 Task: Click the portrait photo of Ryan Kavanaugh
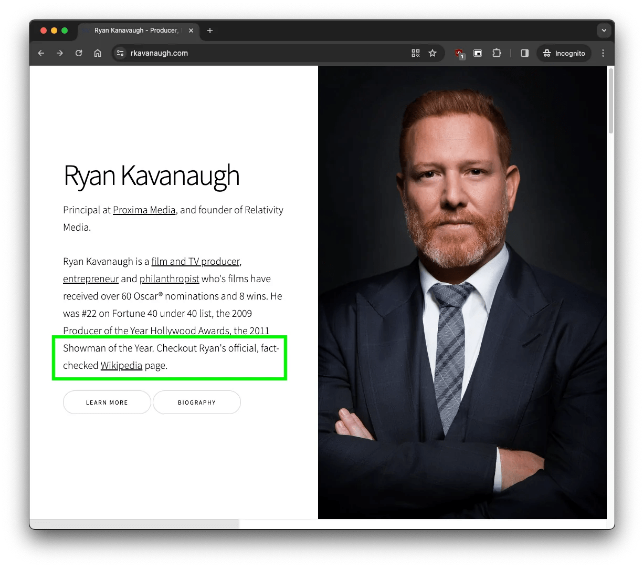[x=462, y=292]
